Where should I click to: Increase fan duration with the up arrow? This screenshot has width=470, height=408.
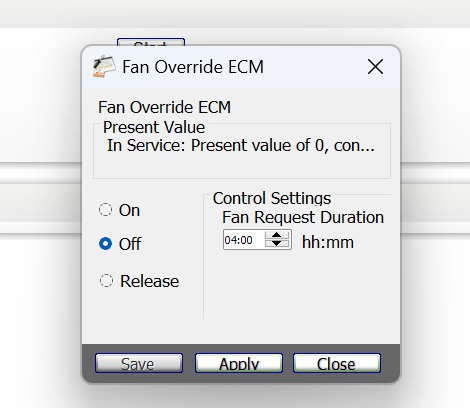(x=277, y=235)
